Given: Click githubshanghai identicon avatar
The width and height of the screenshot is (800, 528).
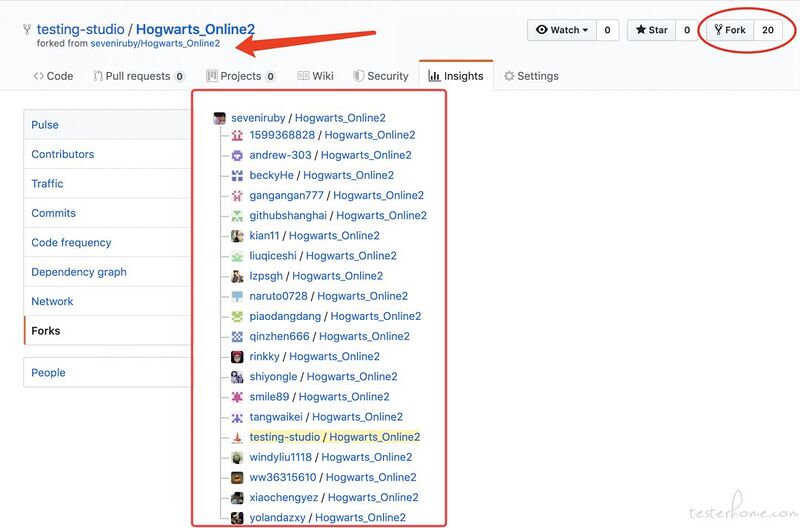Looking at the screenshot, I should [237, 216].
